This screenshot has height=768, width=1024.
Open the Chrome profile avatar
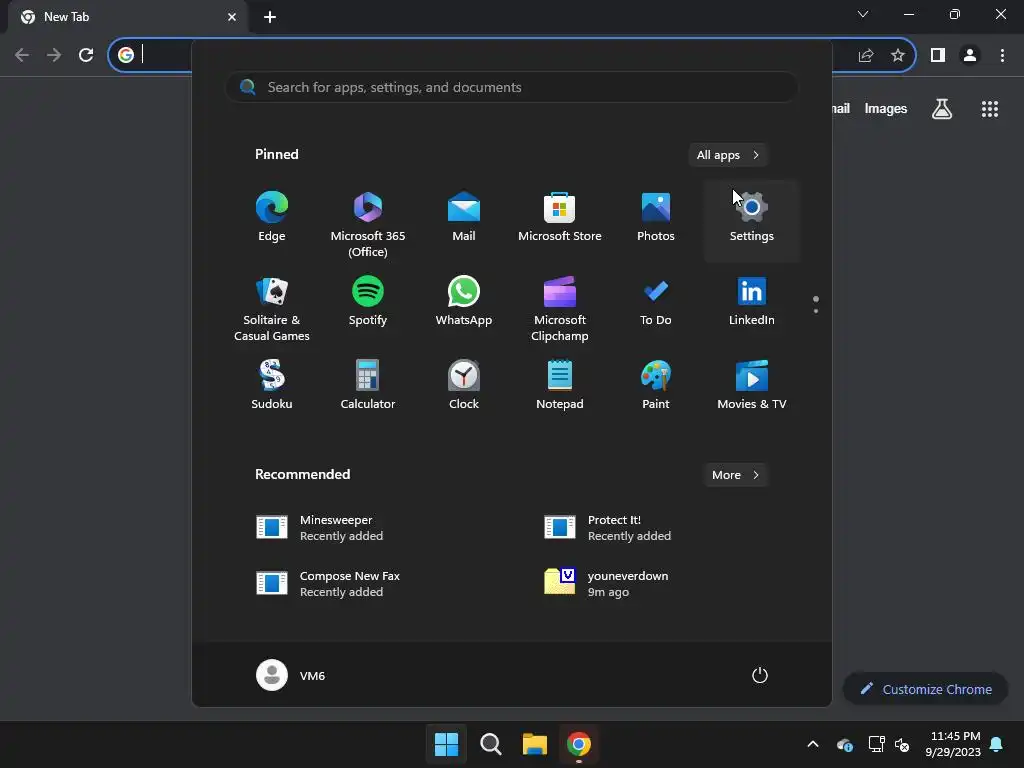coord(970,55)
